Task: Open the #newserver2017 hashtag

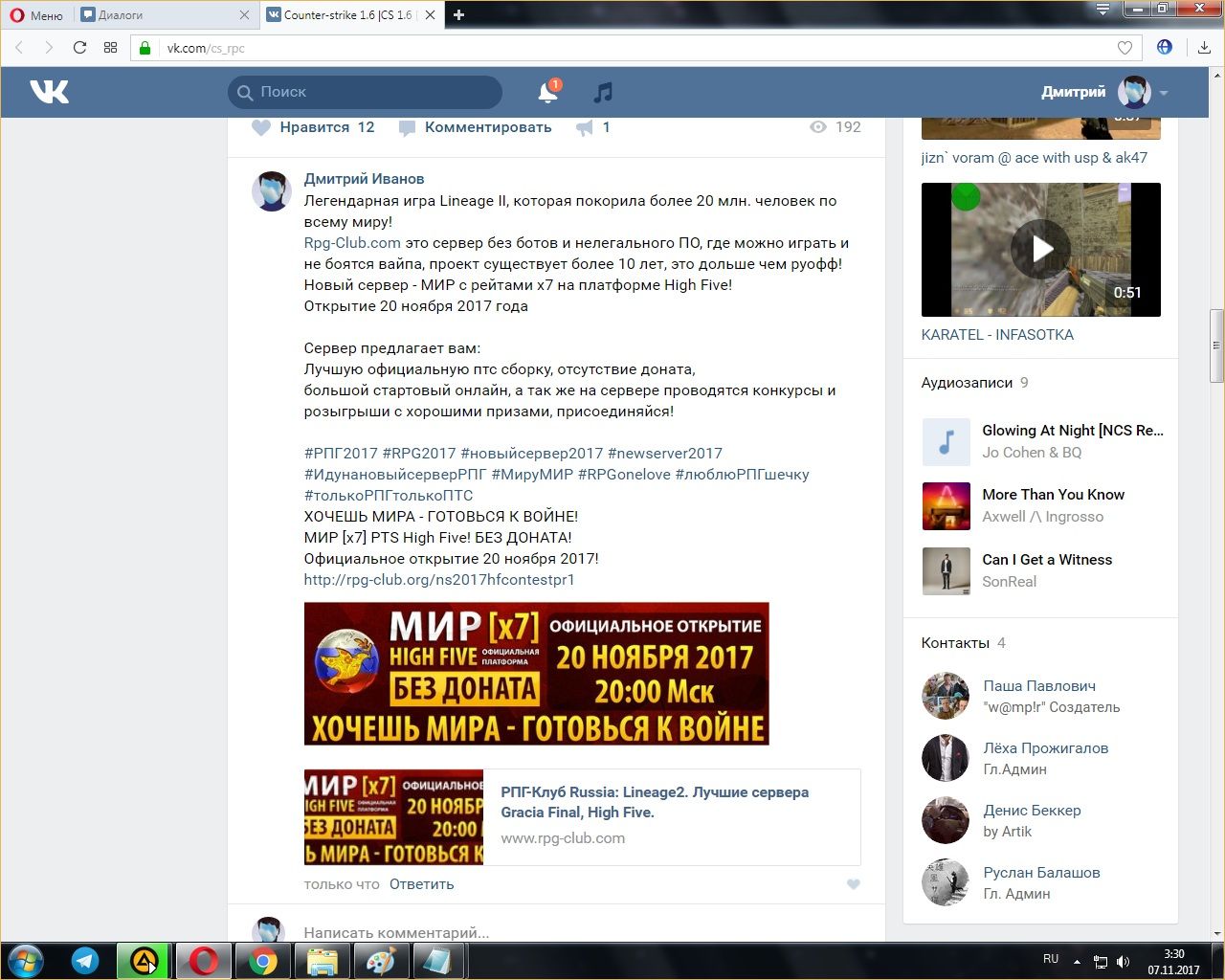Action: click(665, 454)
